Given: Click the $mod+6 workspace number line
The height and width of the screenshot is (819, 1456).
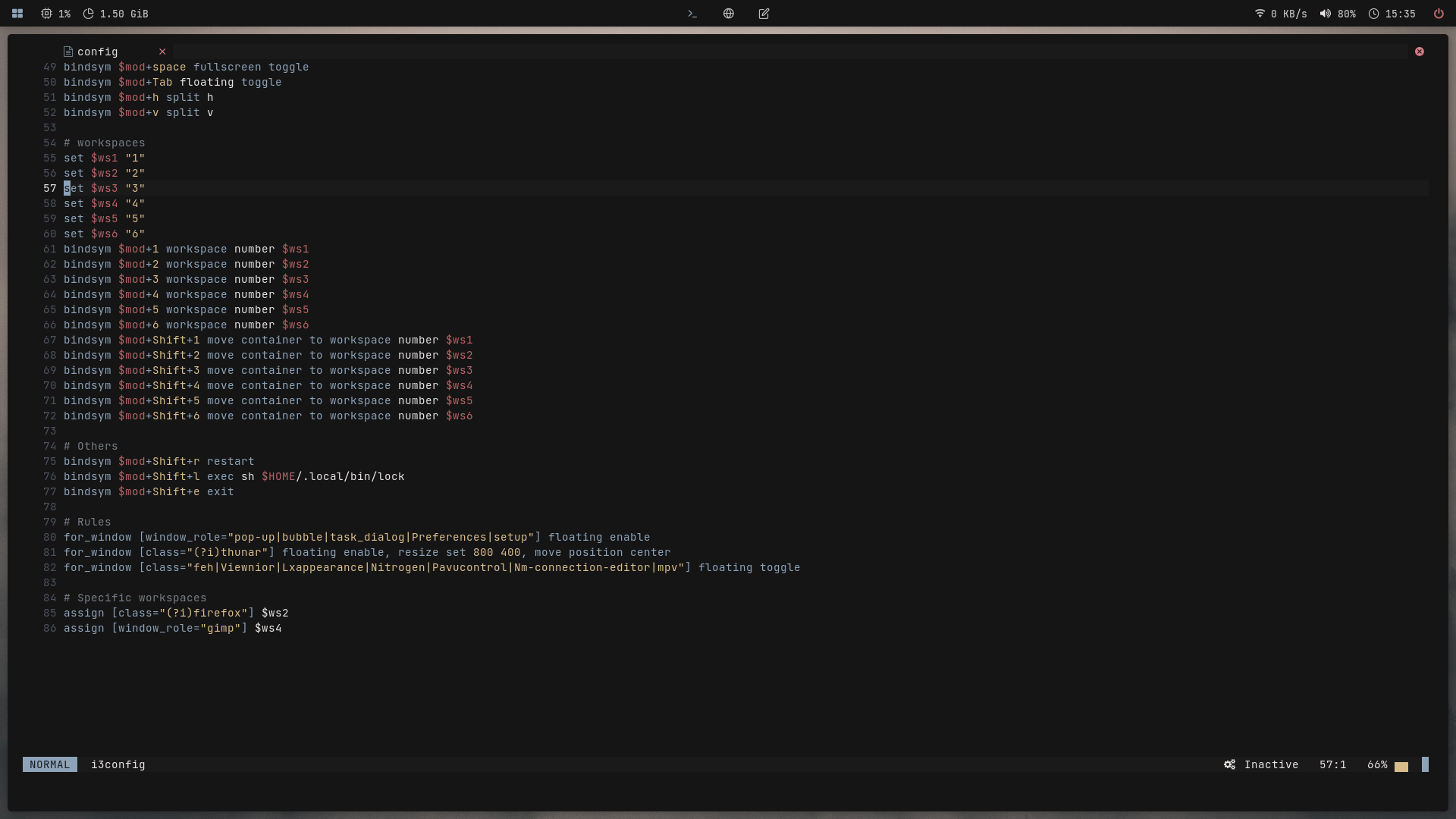Looking at the screenshot, I should [186, 325].
